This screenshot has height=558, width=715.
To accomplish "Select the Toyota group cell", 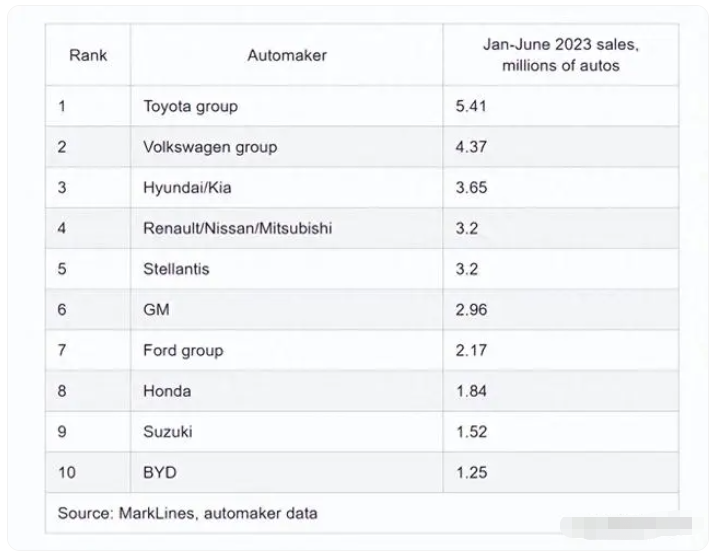I will [x=191, y=106].
